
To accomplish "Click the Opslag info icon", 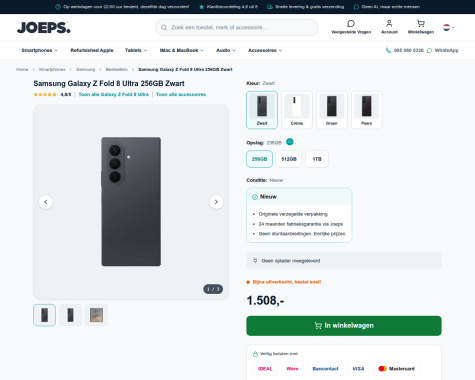I will [290, 142].
